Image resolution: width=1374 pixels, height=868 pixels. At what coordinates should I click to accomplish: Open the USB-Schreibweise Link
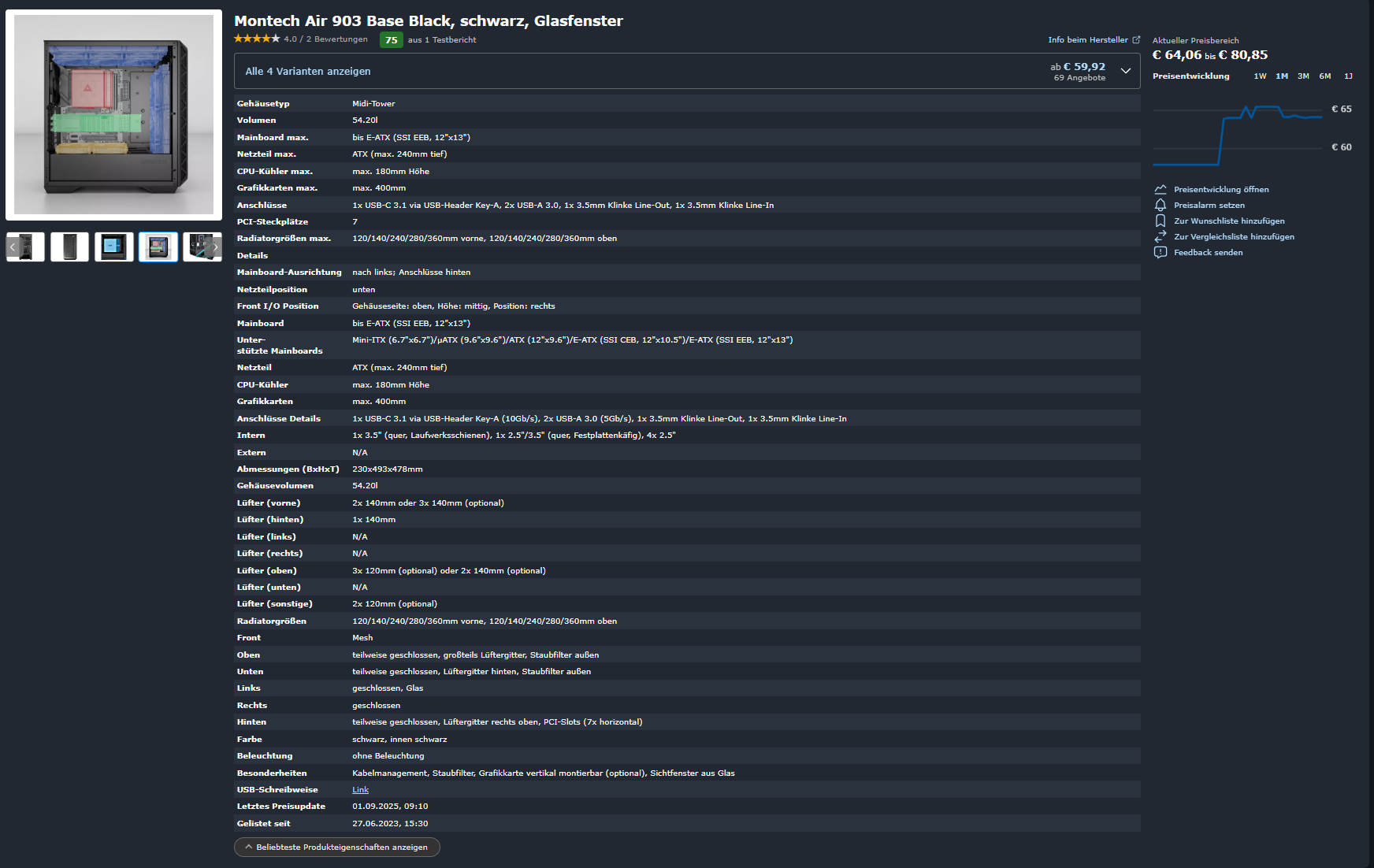click(360, 789)
